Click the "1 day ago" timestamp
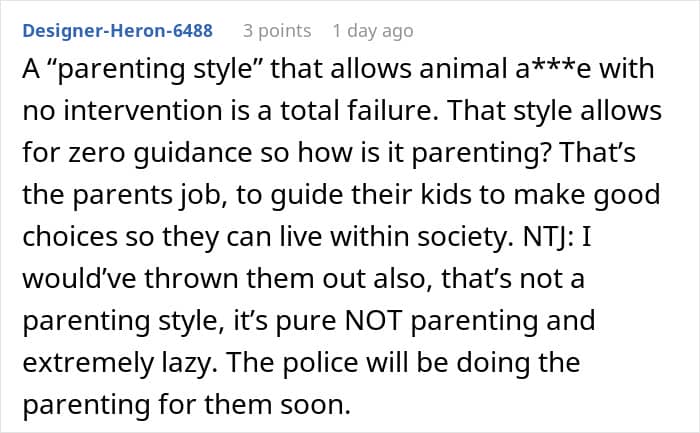700x433 pixels. point(372,31)
